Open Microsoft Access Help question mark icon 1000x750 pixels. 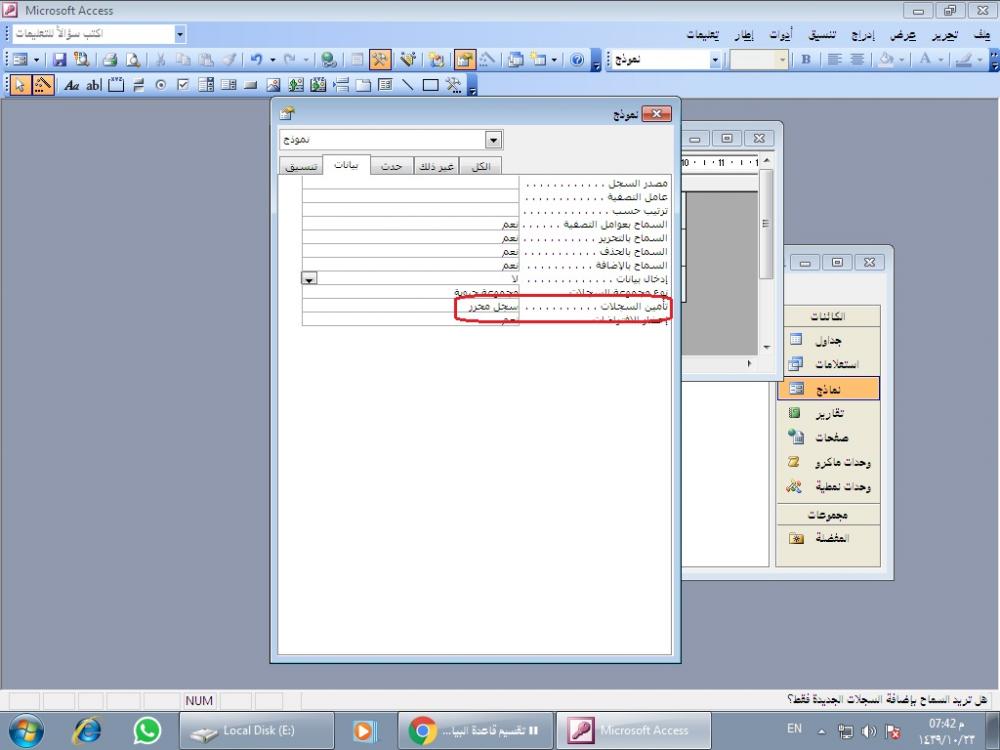coord(577,60)
